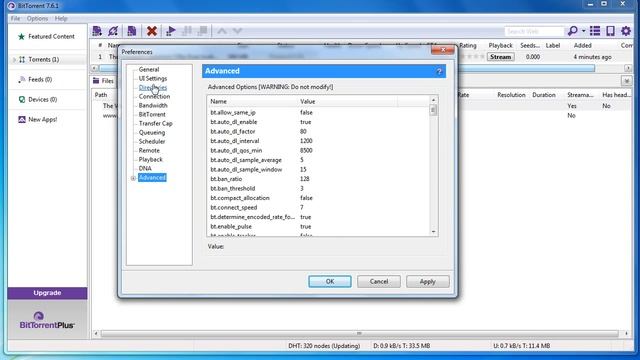Click the remote device toolbar icon

pyautogui.click(x=611, y=31)
